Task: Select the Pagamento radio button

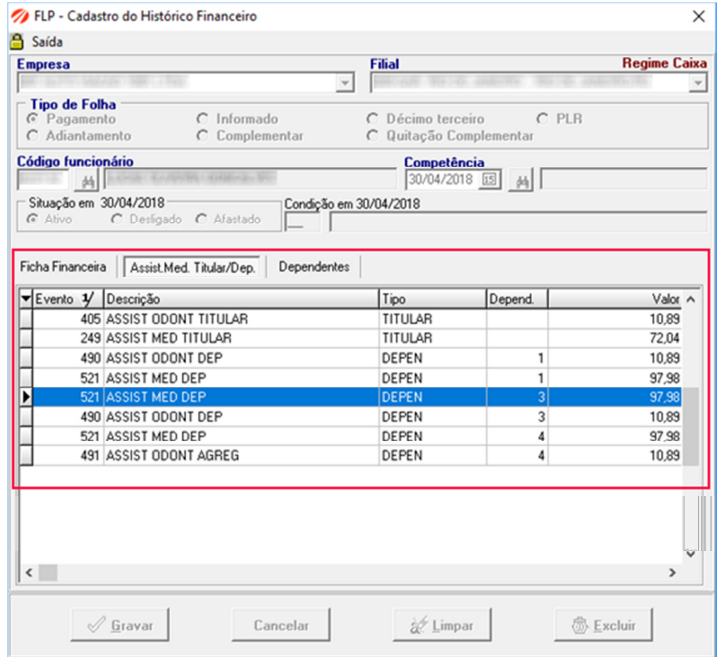Action: 33,119
